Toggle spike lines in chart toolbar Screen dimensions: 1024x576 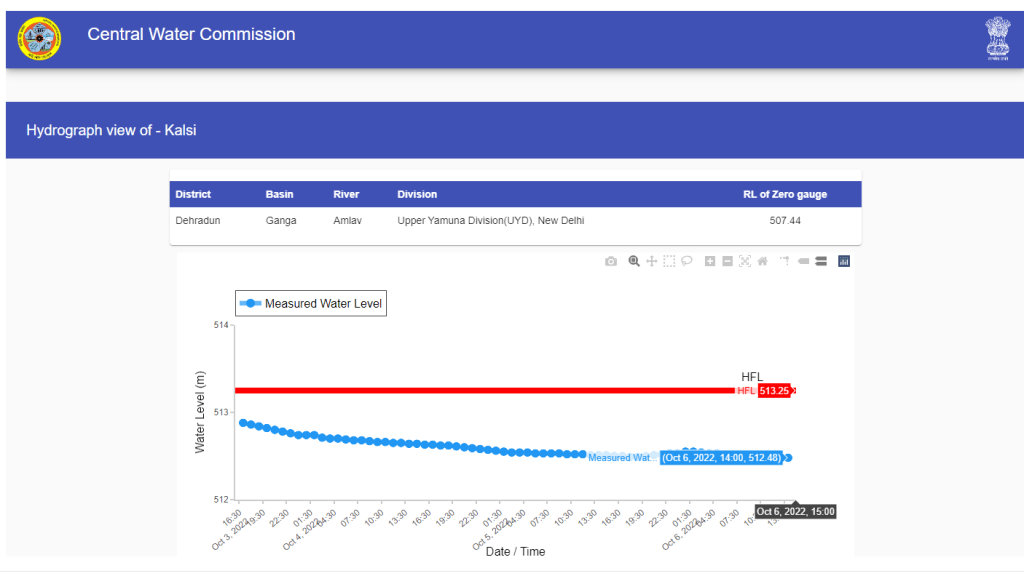click(x=785, y=261)
